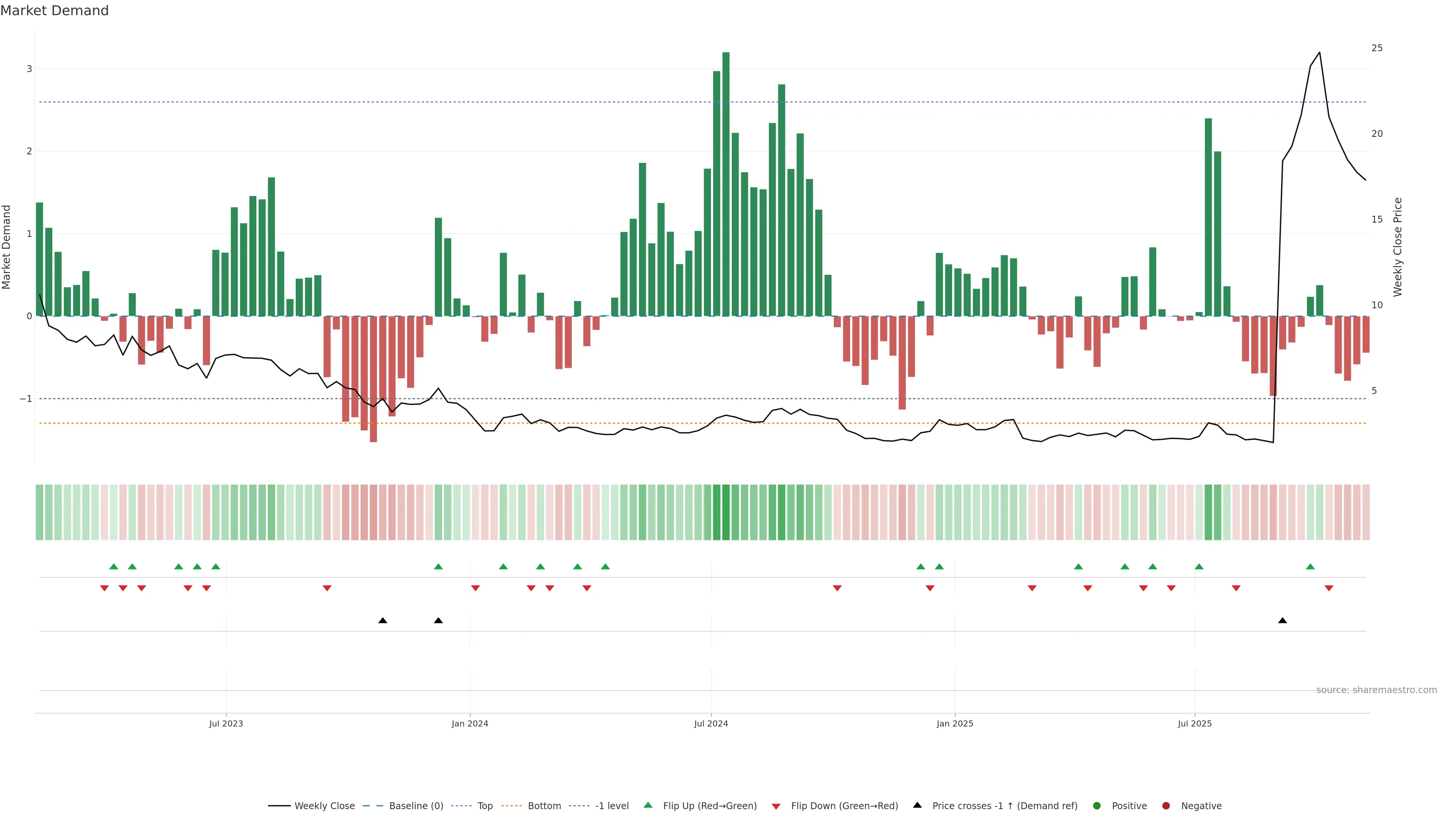Click the black Price crosses -1 legend triangle
This screenshot has height=819, width=1456.
point(917,805)
